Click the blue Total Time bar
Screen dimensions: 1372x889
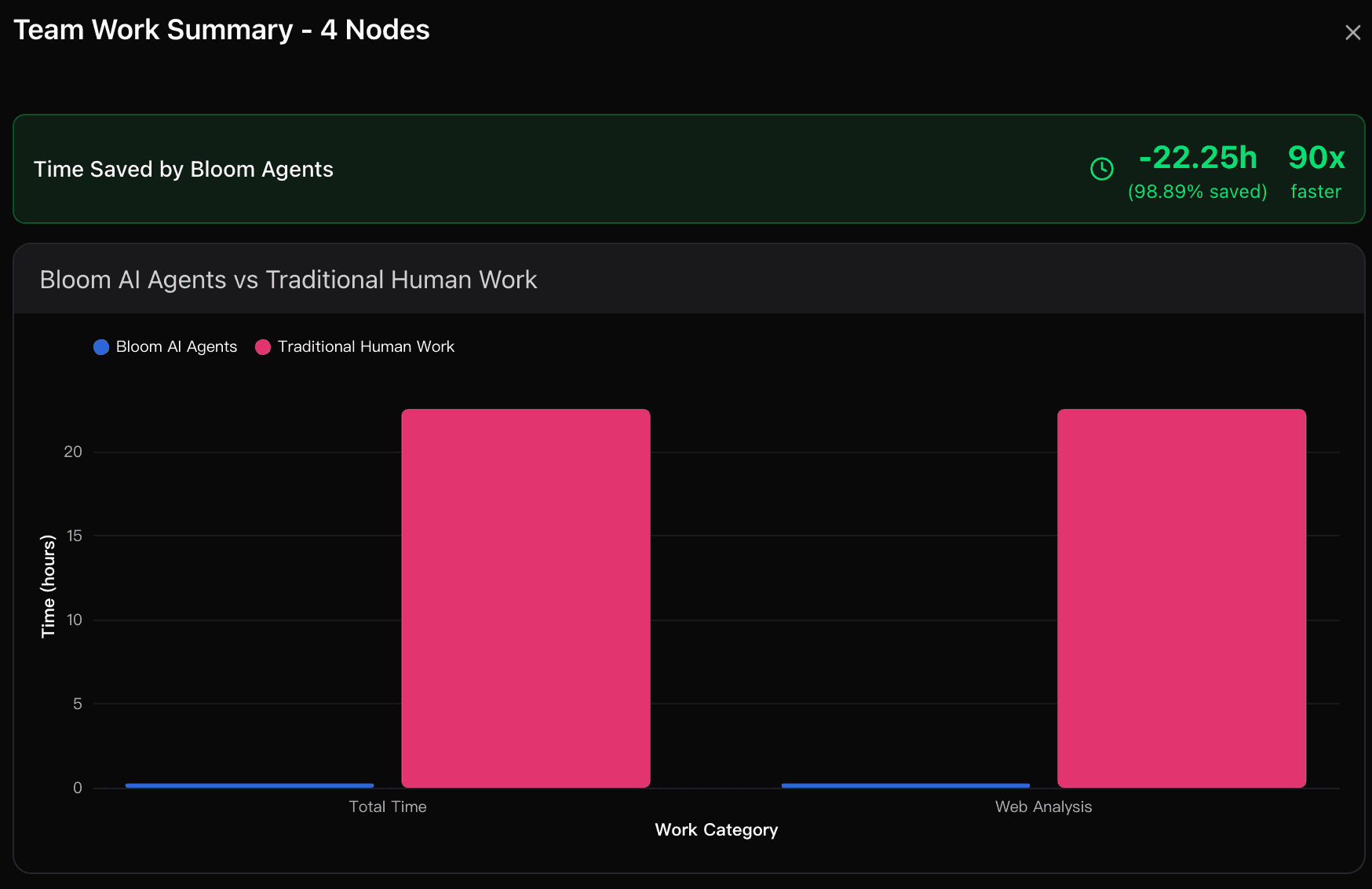tap(250, 785)
